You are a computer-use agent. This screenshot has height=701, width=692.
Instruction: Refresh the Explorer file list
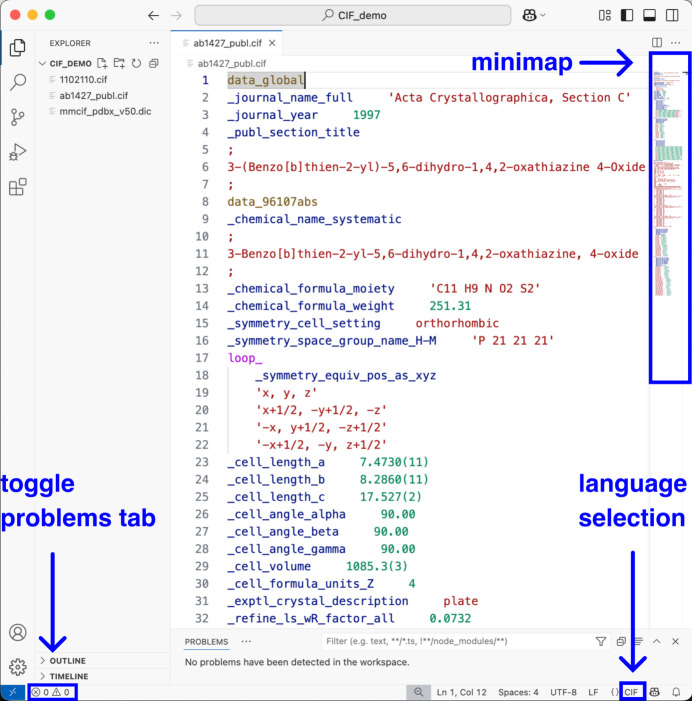[136, 63]
